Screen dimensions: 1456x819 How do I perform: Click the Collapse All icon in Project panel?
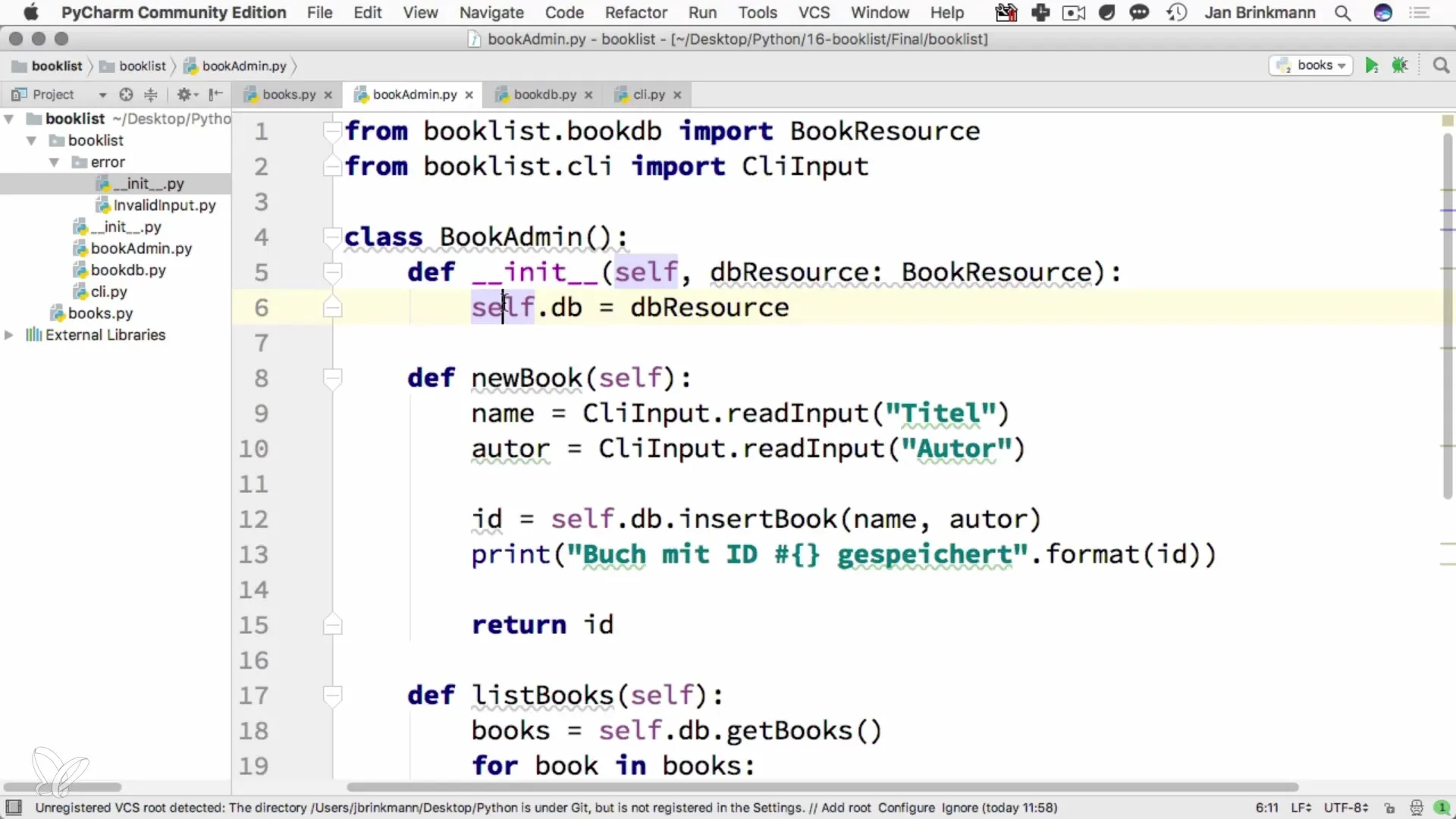coord(151,94)
